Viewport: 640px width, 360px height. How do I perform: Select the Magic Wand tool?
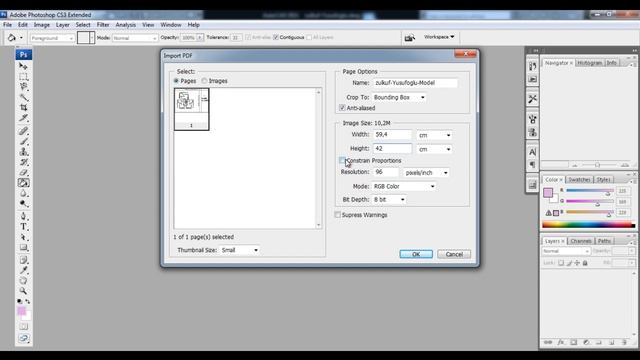pos(23,97)
